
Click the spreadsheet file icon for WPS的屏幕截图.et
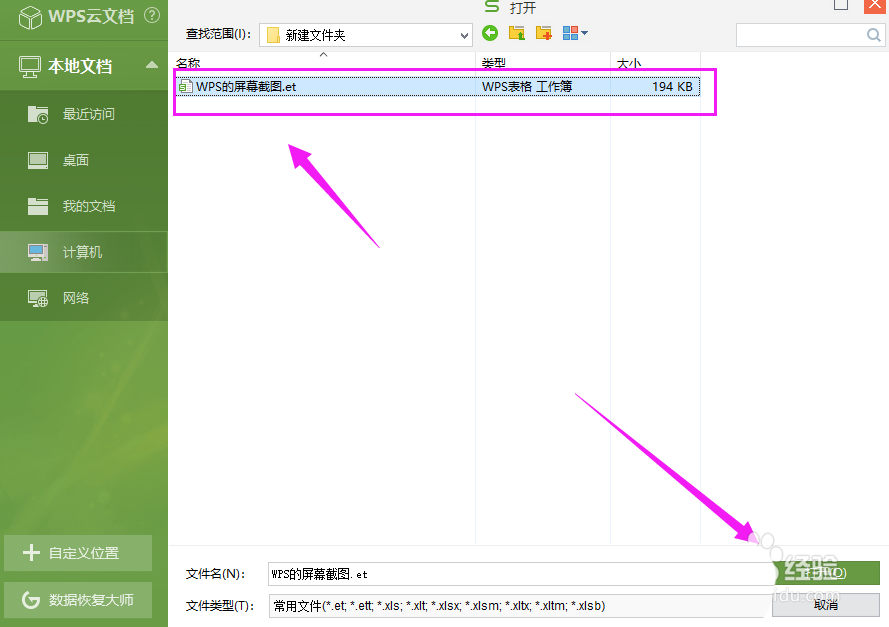[185, 87]
